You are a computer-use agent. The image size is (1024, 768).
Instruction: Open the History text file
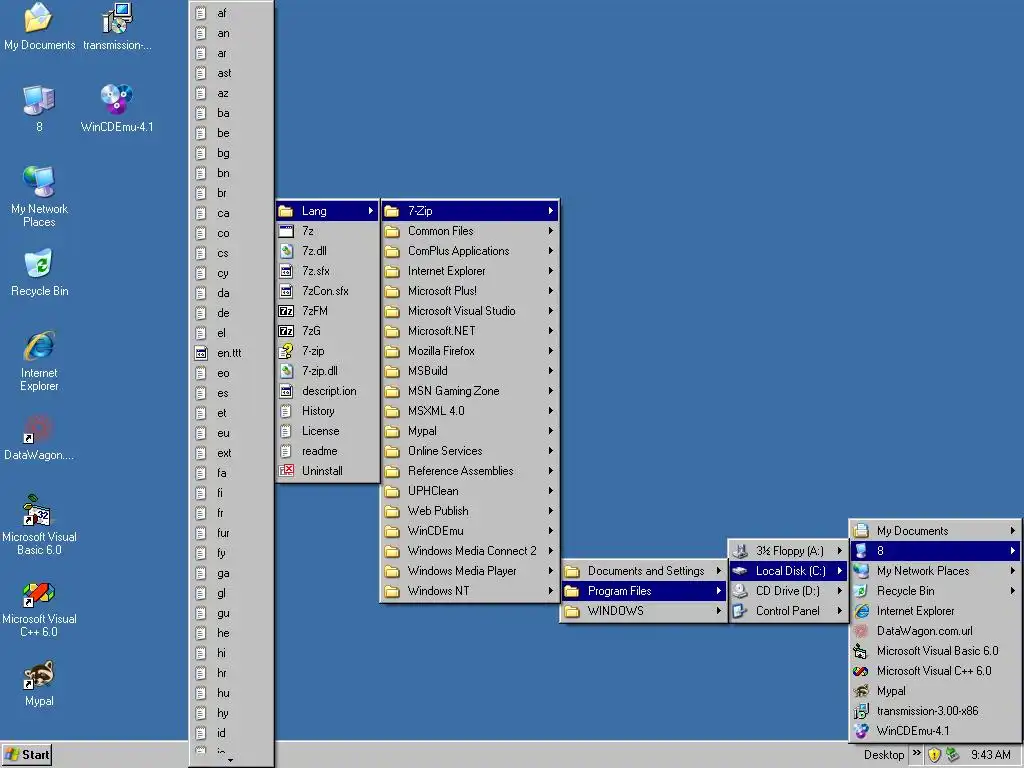click(327, 411)
